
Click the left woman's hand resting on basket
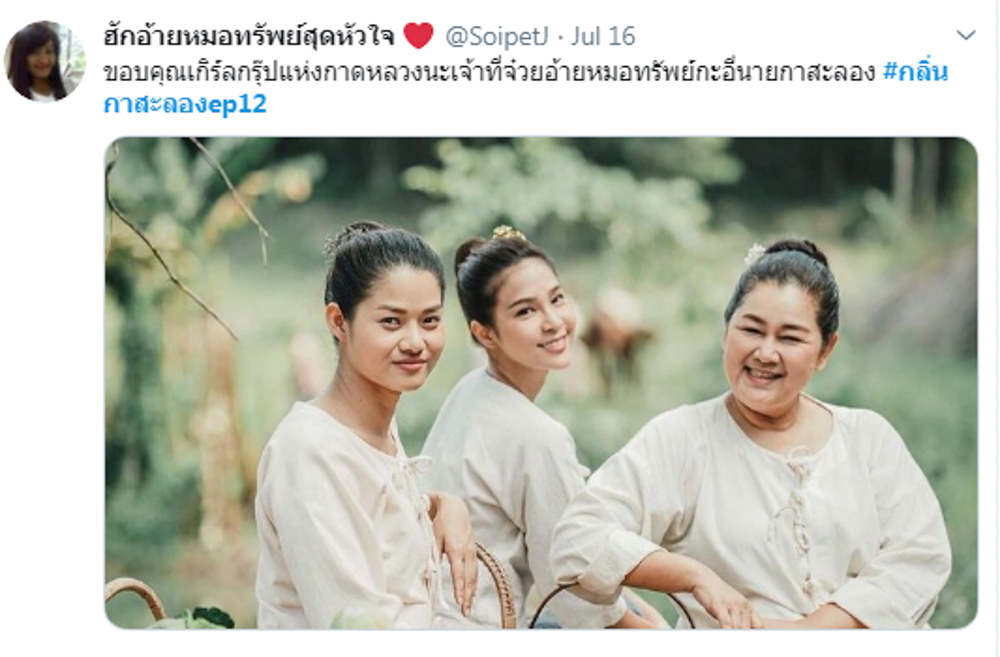[453, 548]
